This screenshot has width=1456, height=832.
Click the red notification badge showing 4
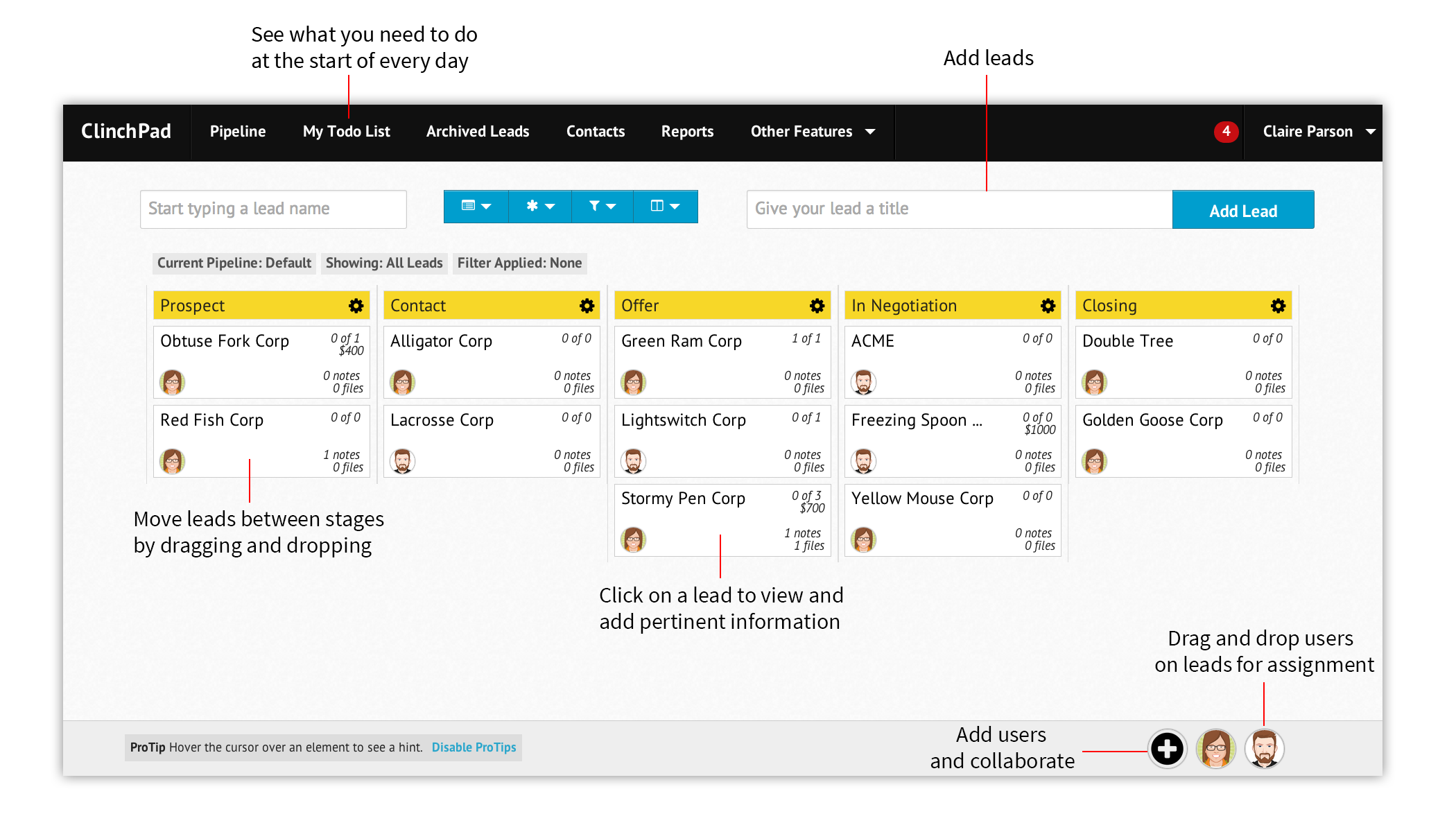point(1226,131)
